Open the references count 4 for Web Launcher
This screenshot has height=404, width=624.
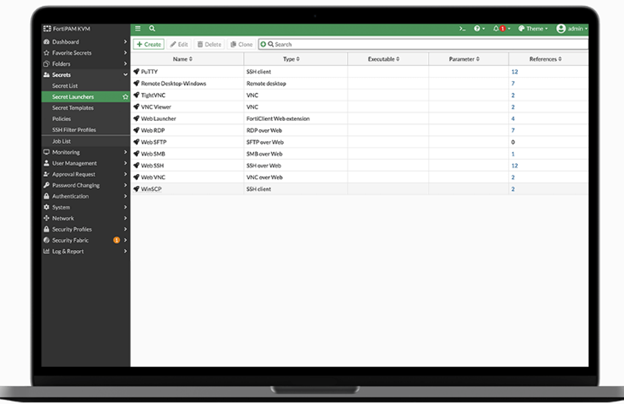[x=513, y=119]
